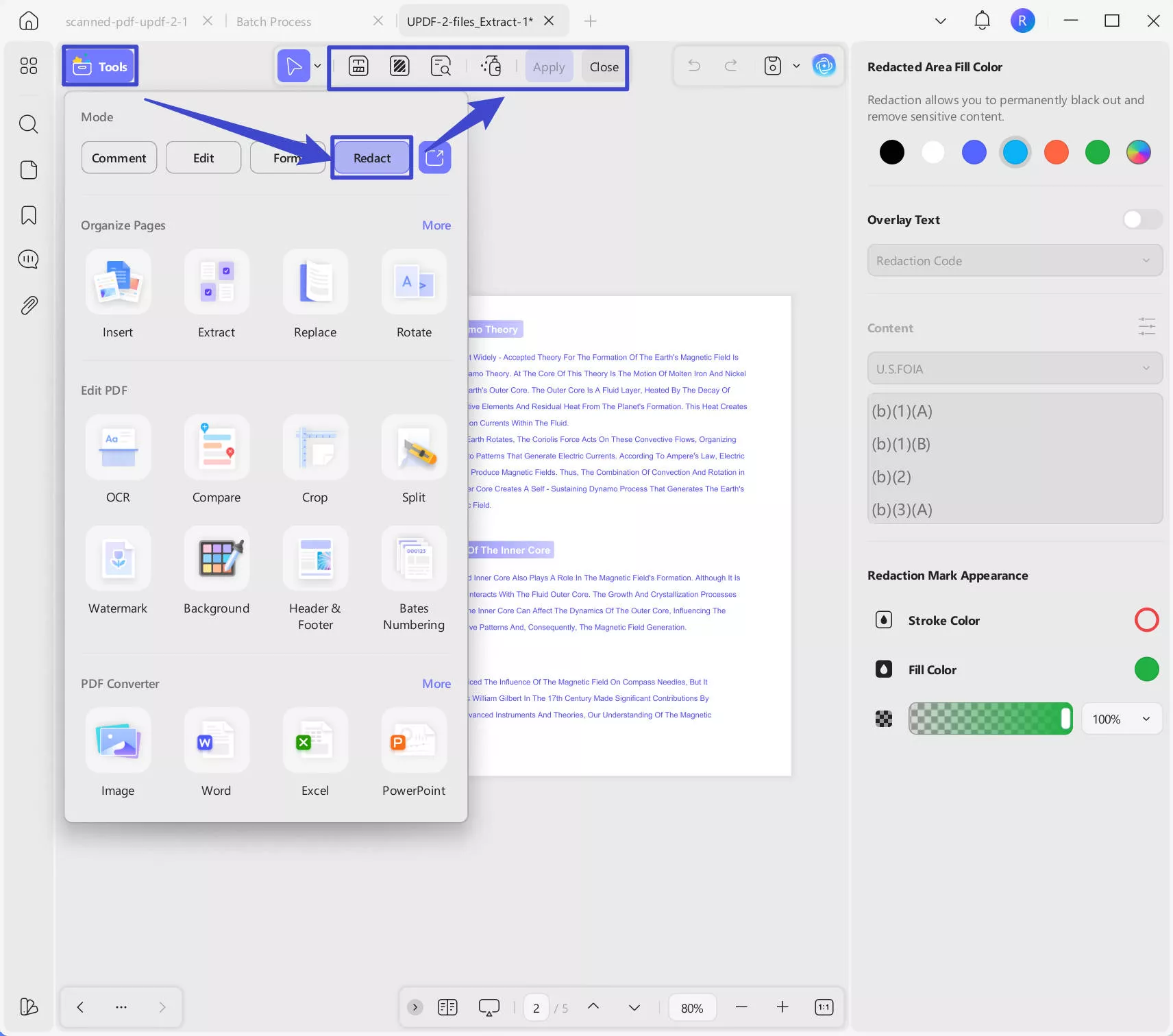
Task: Open the Header & Footer tool
Action: tap(315, 579)
